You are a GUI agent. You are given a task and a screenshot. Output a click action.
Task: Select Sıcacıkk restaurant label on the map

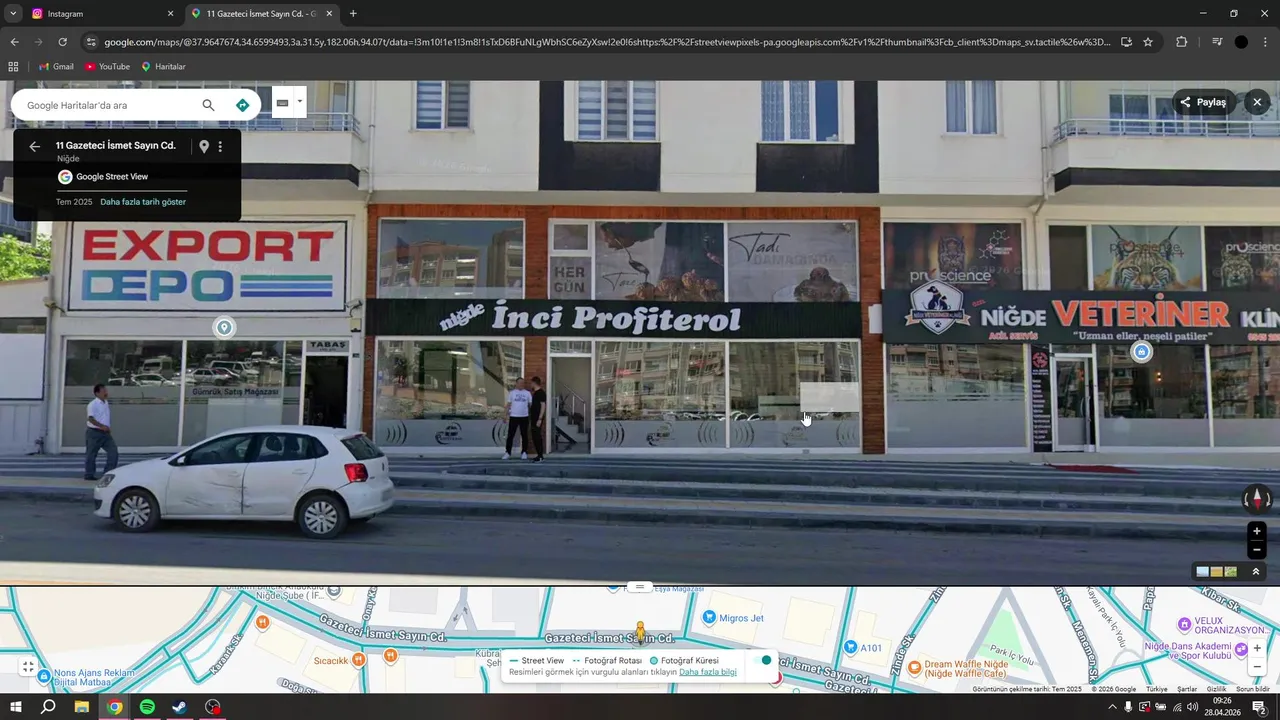pos(331,660)
